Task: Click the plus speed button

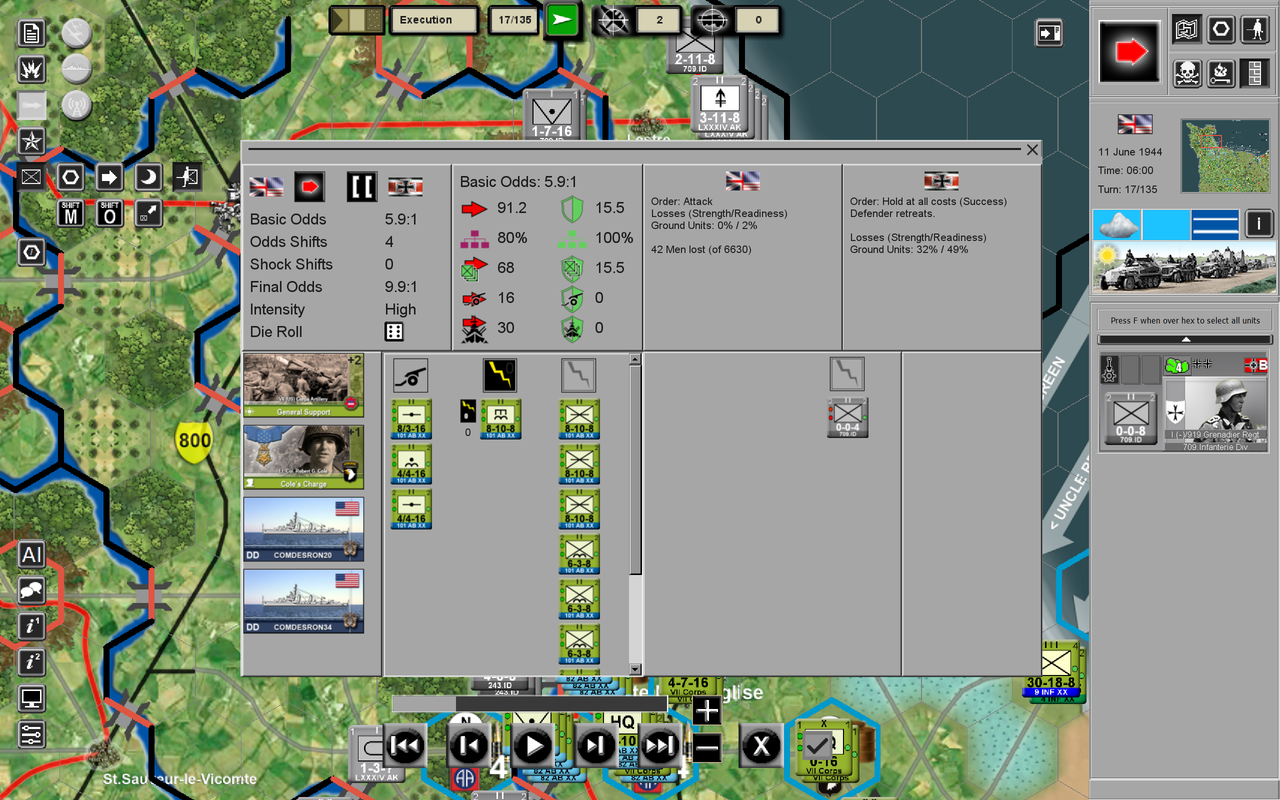Action: [706, 711]
